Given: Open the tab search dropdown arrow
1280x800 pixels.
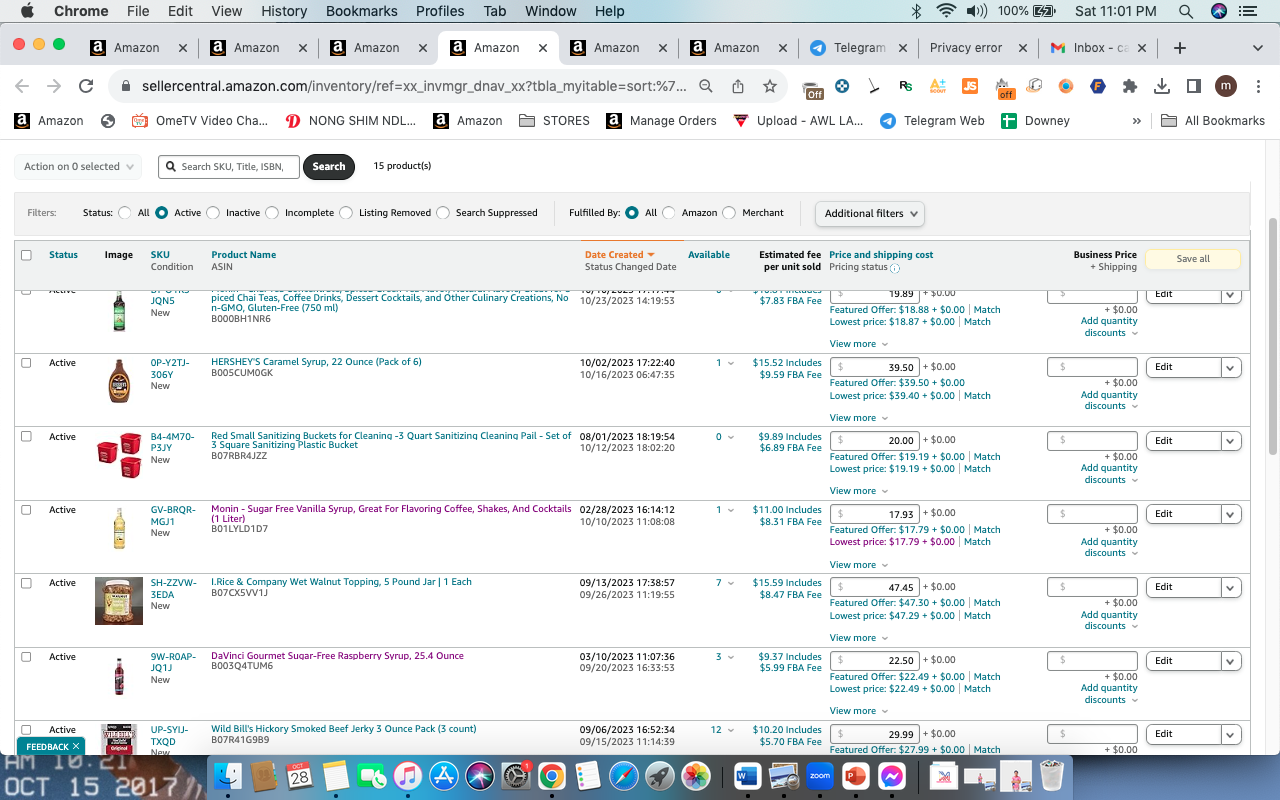Looking at the screenshot, I should [x=1257, y=48].
